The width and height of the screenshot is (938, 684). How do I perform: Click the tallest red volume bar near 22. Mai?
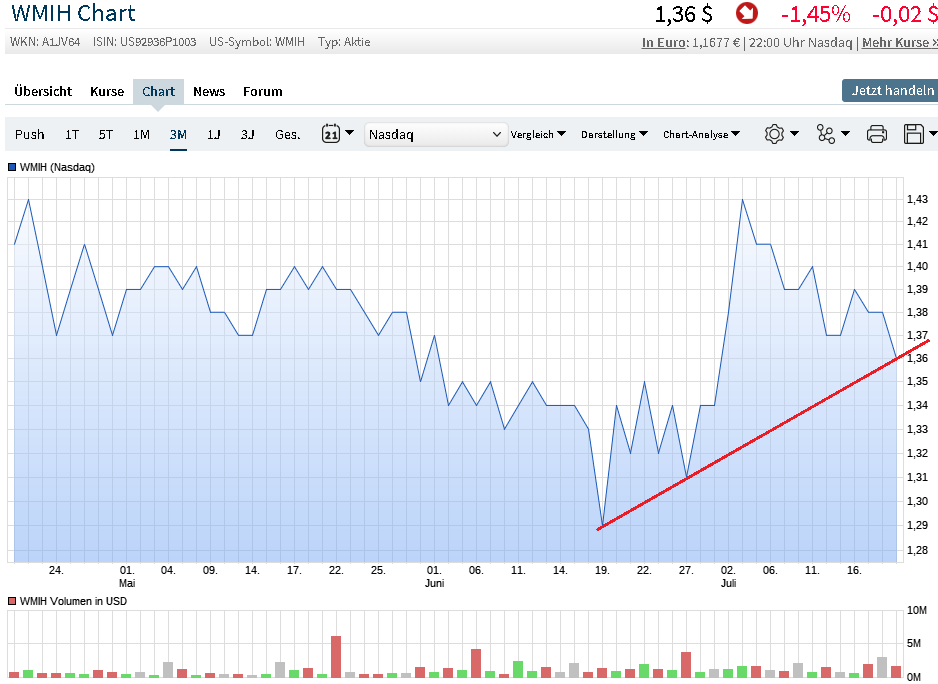pyautogui.click(x=336, y=656)
